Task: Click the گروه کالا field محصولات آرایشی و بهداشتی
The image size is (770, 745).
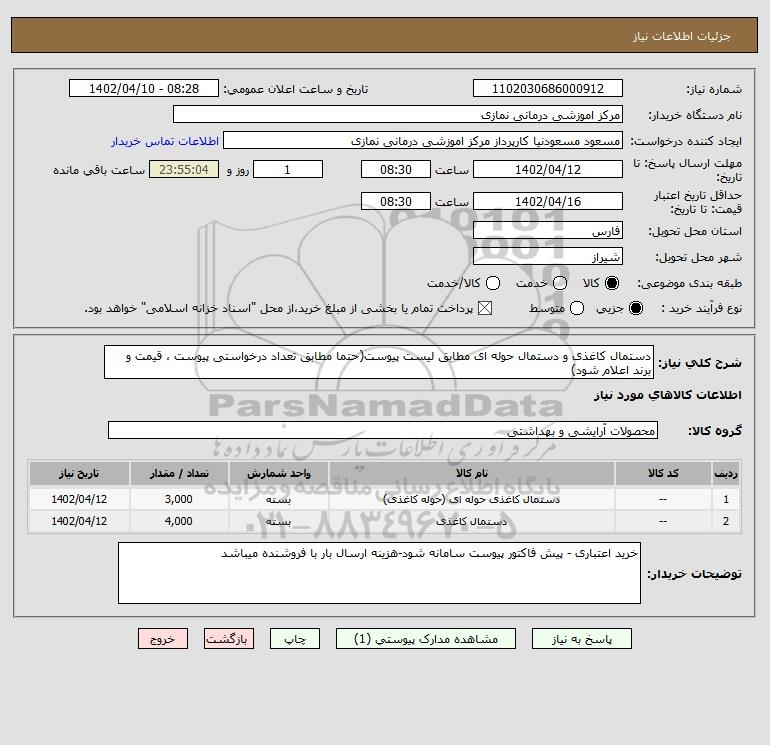Action: coord(383,431)
